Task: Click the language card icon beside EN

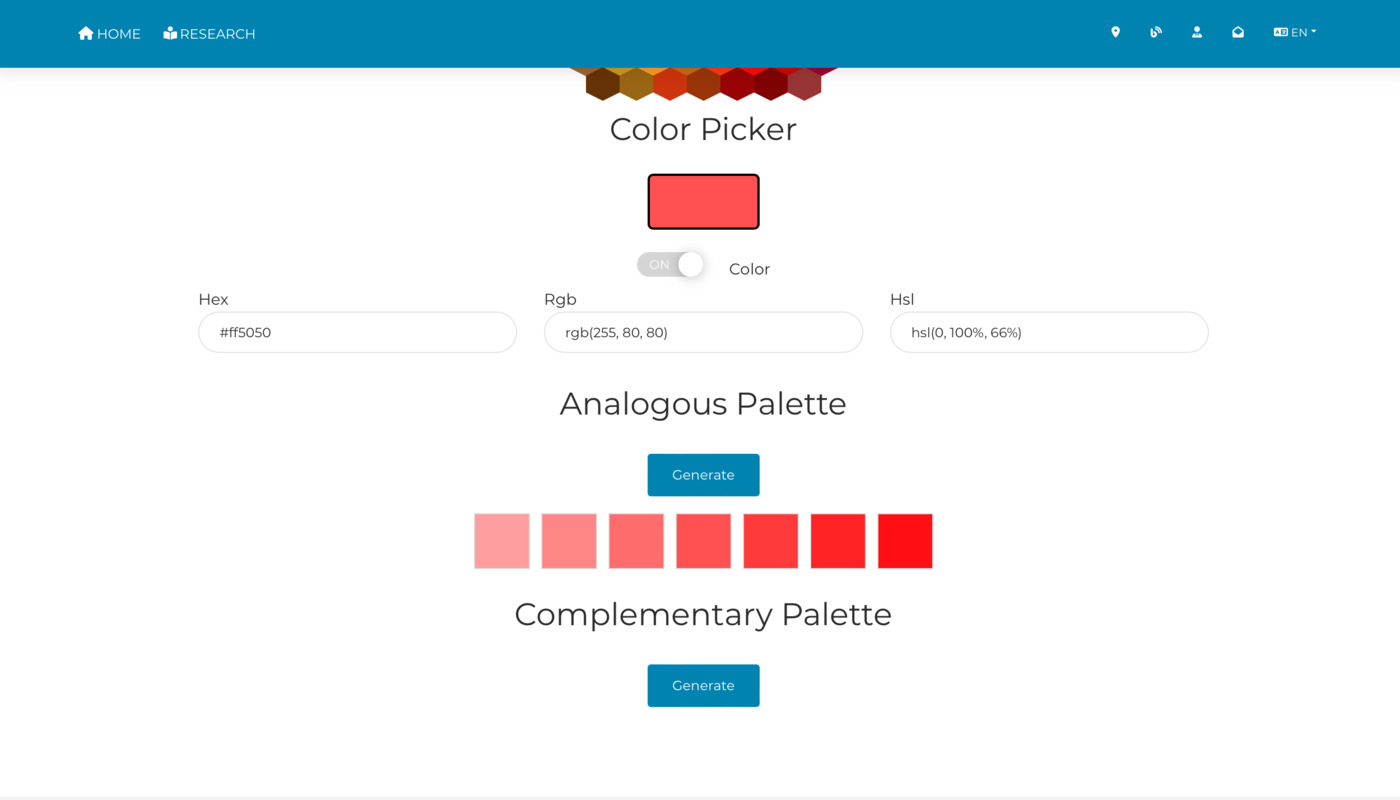Action: [x=1280, y=33]
